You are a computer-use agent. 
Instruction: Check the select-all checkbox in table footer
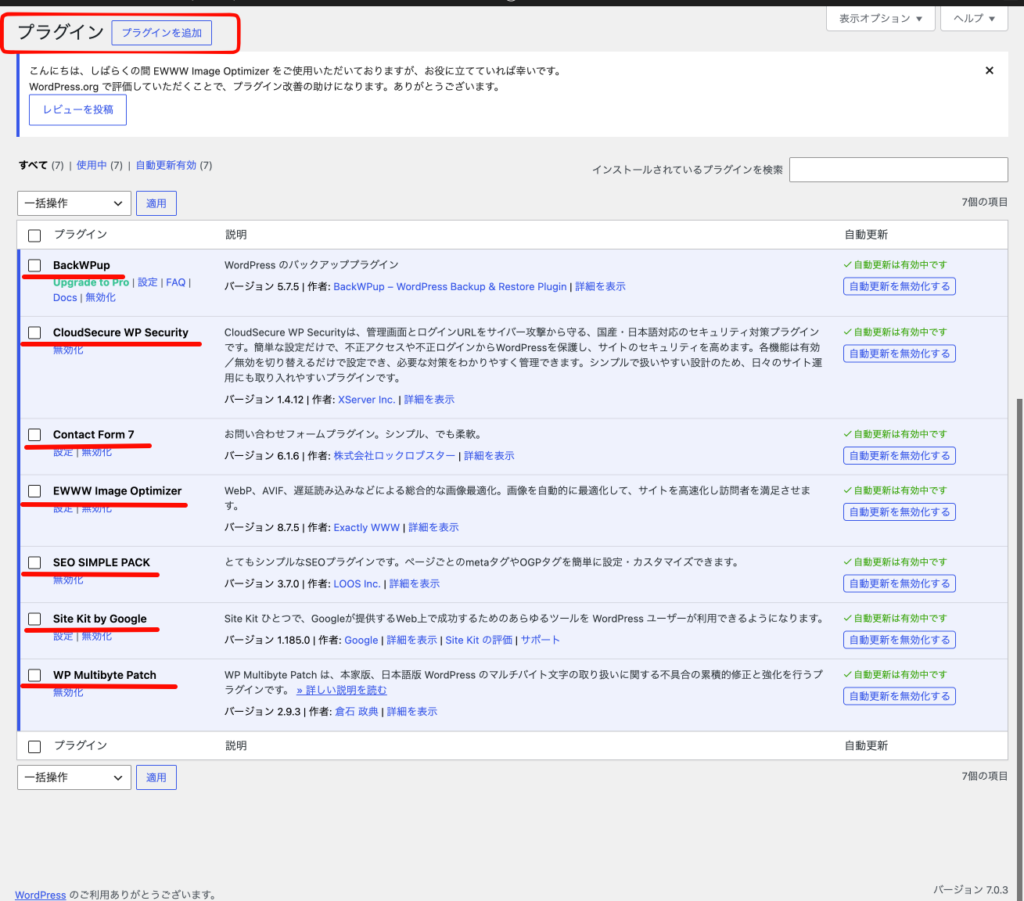(35, 746)
